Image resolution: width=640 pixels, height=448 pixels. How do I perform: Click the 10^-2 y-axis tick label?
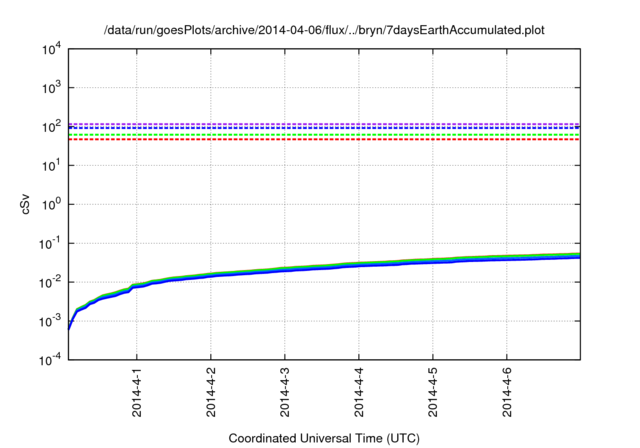point(50,282)
